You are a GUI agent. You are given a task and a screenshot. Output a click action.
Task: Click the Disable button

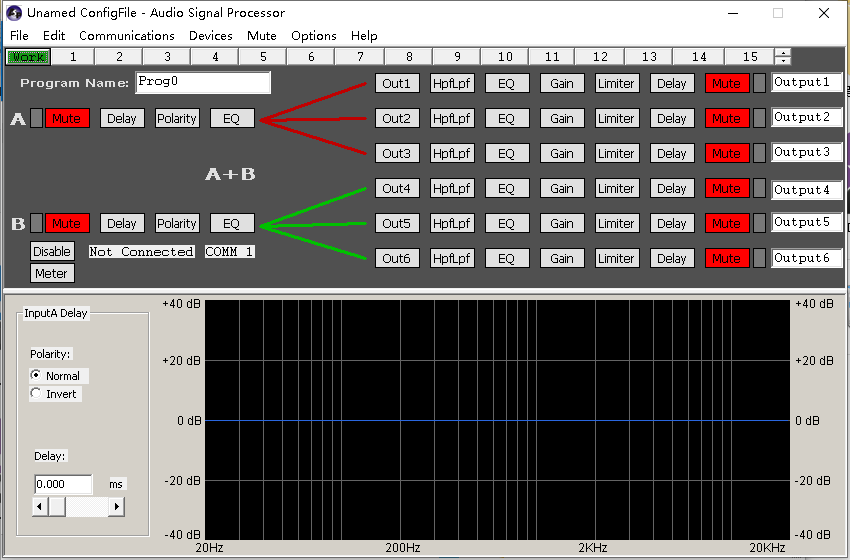click(52, 252)
